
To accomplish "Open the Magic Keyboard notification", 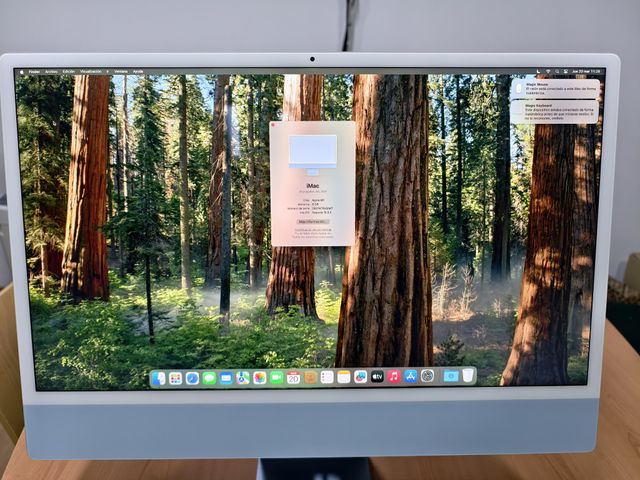I will [x=555, y=112].
